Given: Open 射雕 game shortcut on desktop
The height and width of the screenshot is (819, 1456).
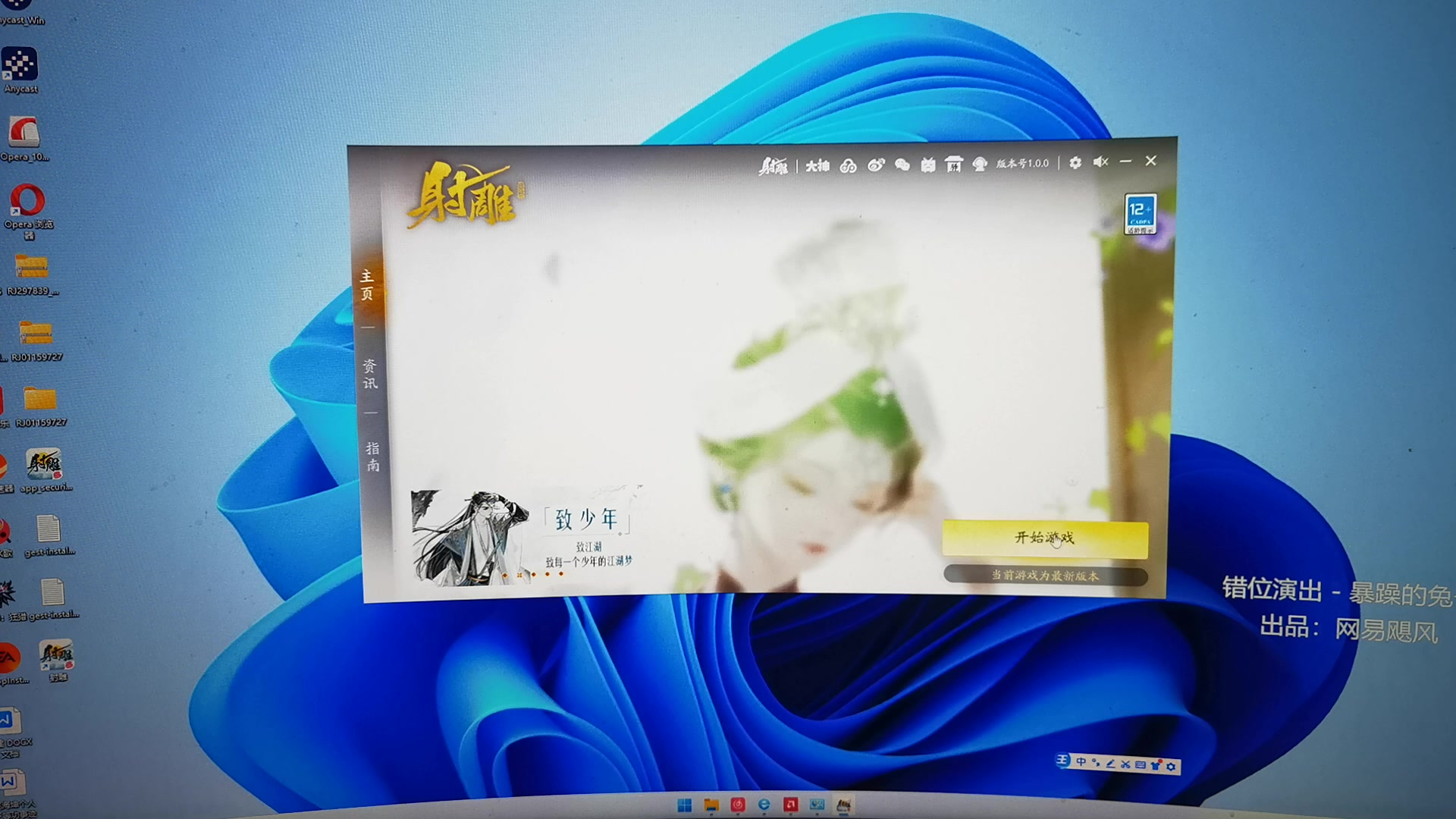Looking at the screenshot, I should (56, 661).
